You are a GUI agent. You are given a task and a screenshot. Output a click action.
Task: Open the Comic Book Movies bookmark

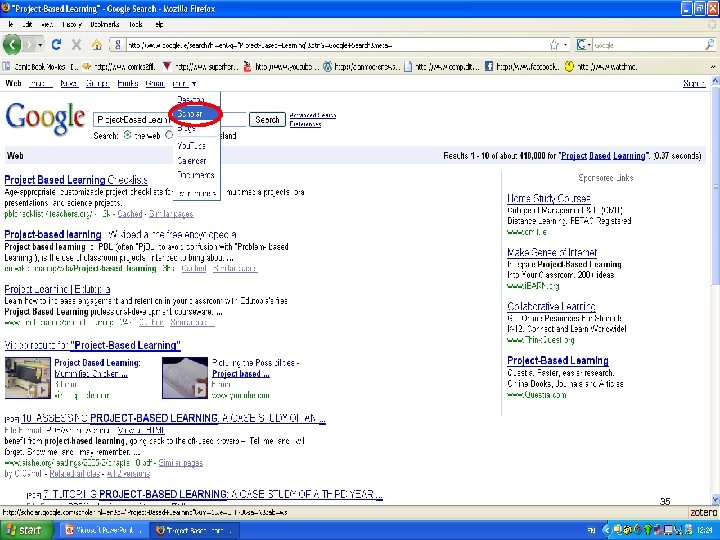(40, 67)
